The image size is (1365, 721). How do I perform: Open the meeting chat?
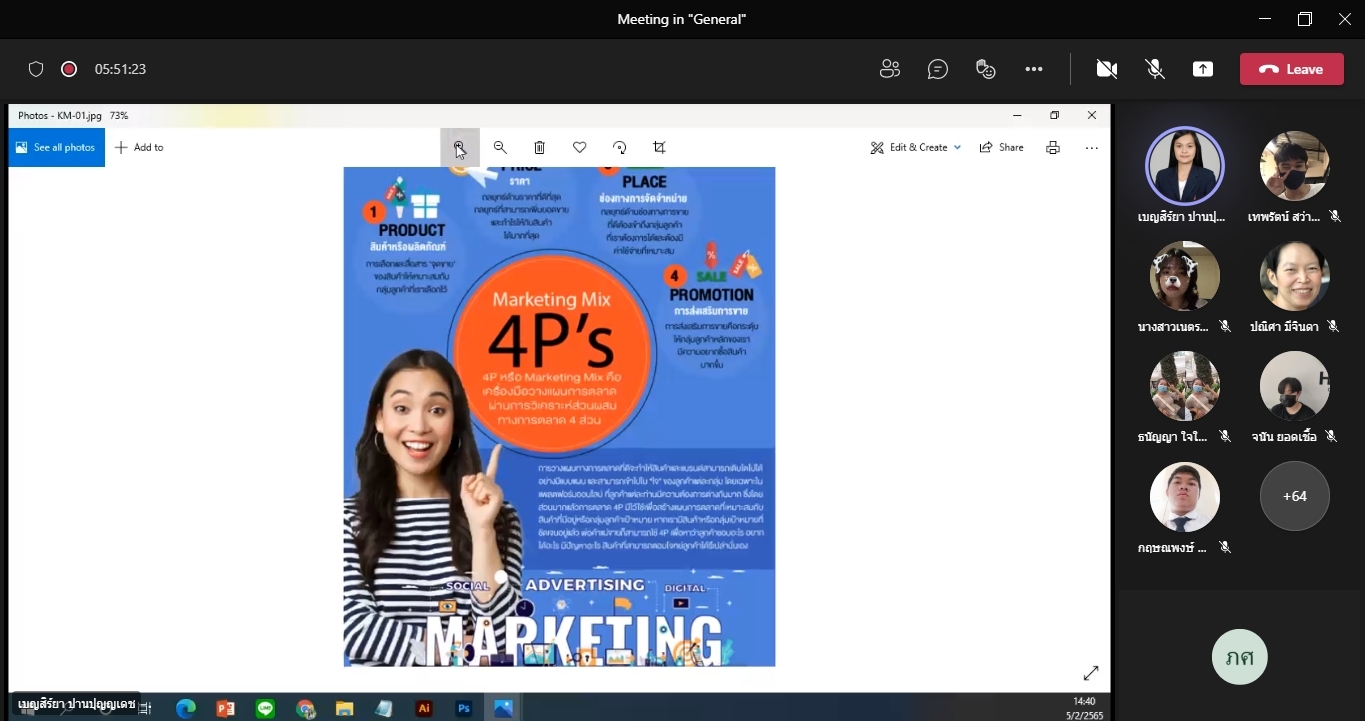point(937,69)
